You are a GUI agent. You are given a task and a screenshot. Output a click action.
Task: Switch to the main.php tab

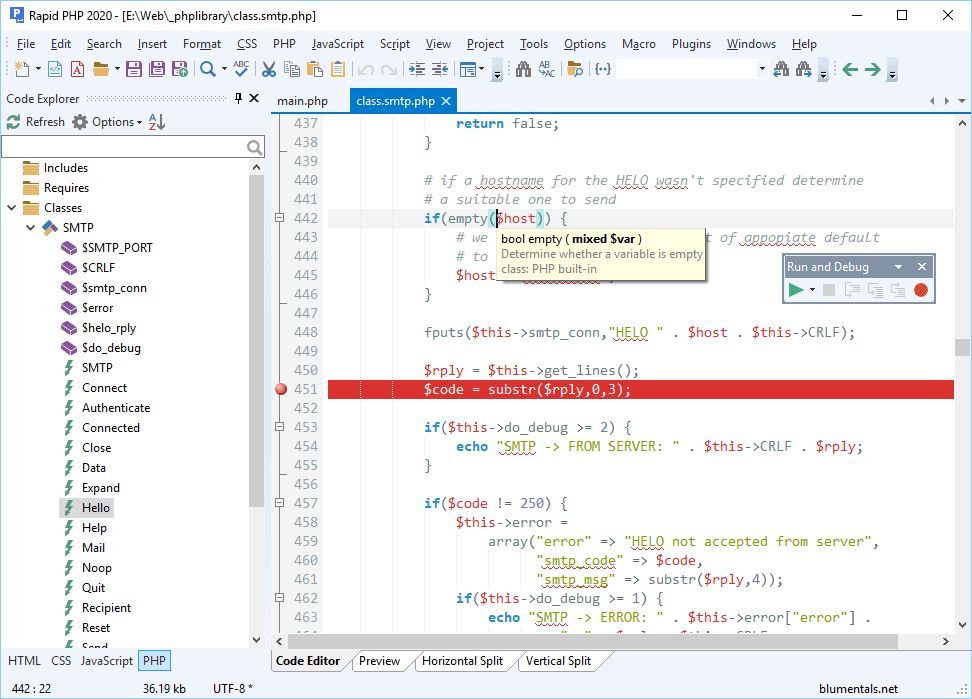coord(302,101)
